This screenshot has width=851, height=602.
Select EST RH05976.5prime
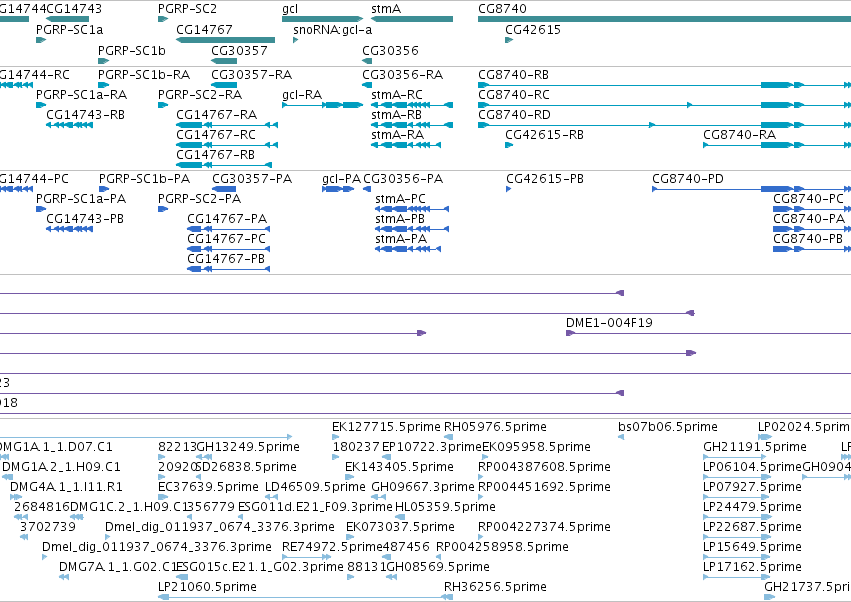(448, 437)
